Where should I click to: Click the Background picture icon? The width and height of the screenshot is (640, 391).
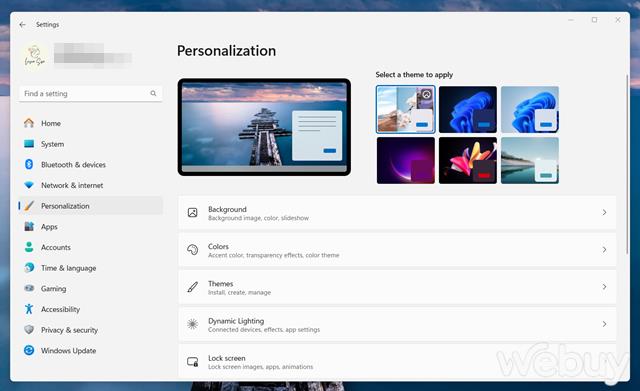(192, 213)
